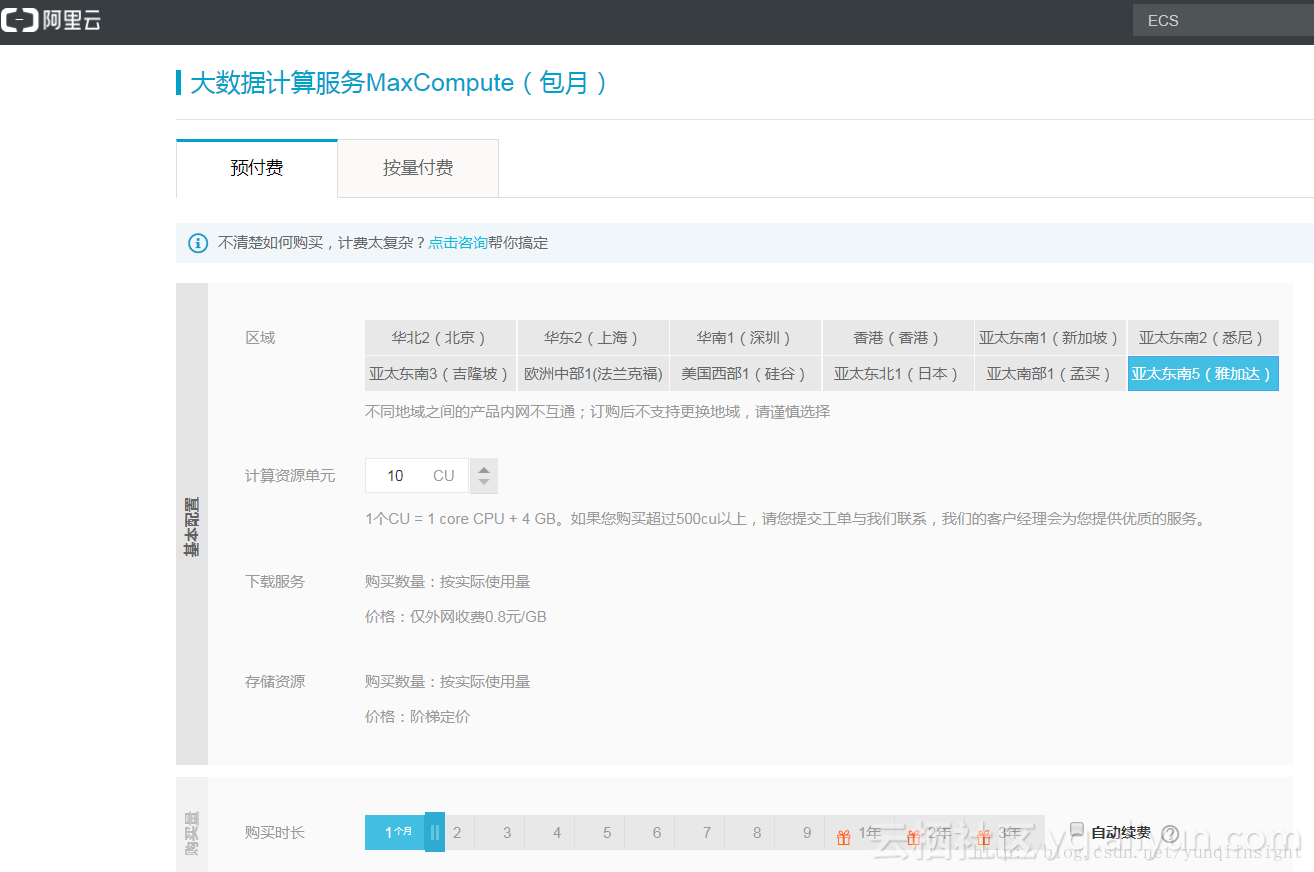Select region 美国西部1（硅谷）
The height and width of the screenshot is (872, 1314).
(745, 373)
